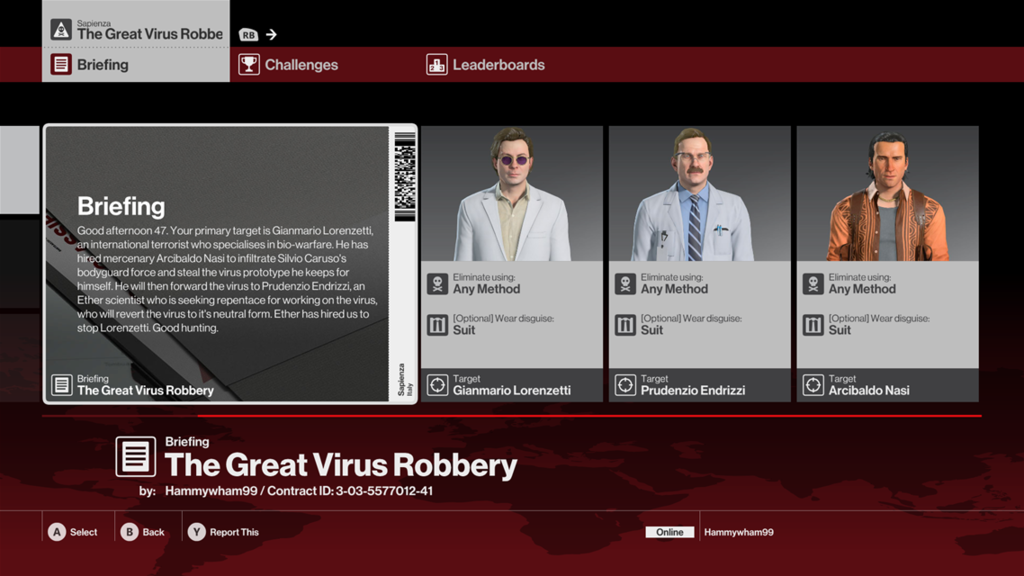
Task: Click briefing icon at briefing card bottom
Action: click(62, 385)
